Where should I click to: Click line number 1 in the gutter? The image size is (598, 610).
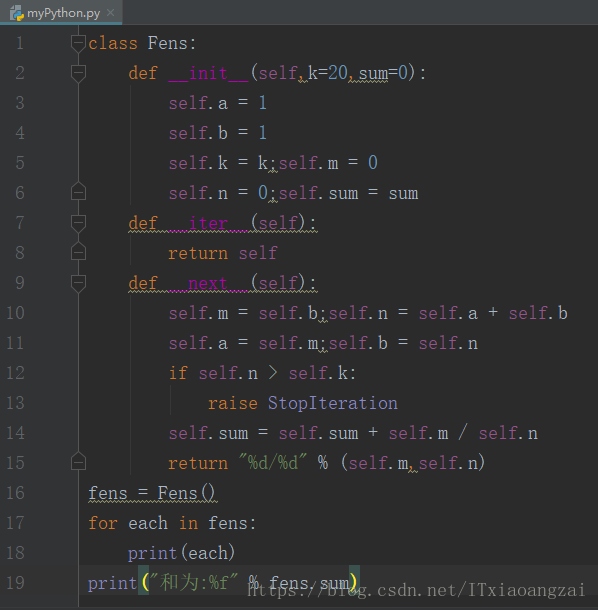(20, 43)
